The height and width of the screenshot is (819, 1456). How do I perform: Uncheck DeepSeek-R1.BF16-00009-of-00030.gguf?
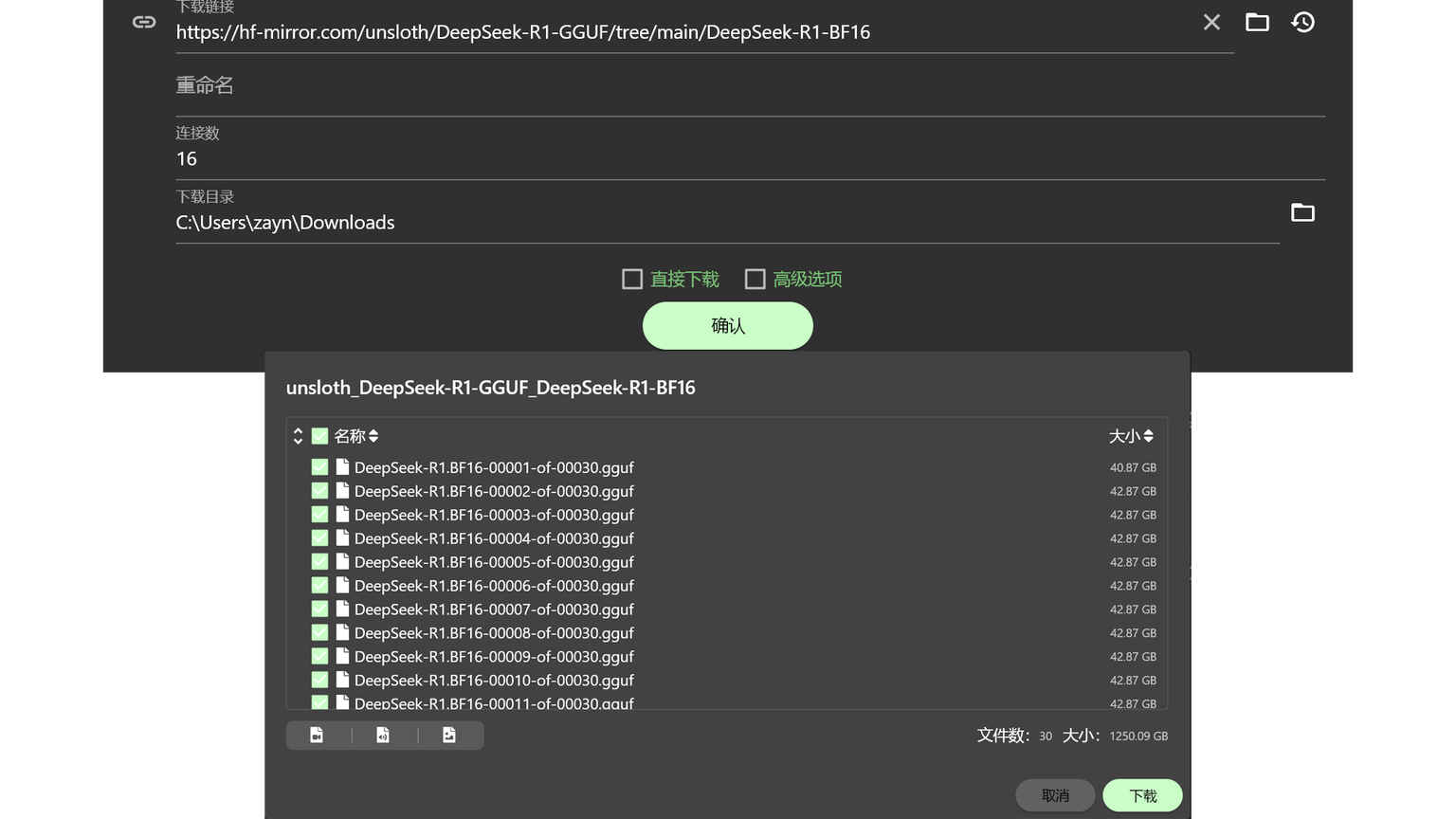click(319, 657)
